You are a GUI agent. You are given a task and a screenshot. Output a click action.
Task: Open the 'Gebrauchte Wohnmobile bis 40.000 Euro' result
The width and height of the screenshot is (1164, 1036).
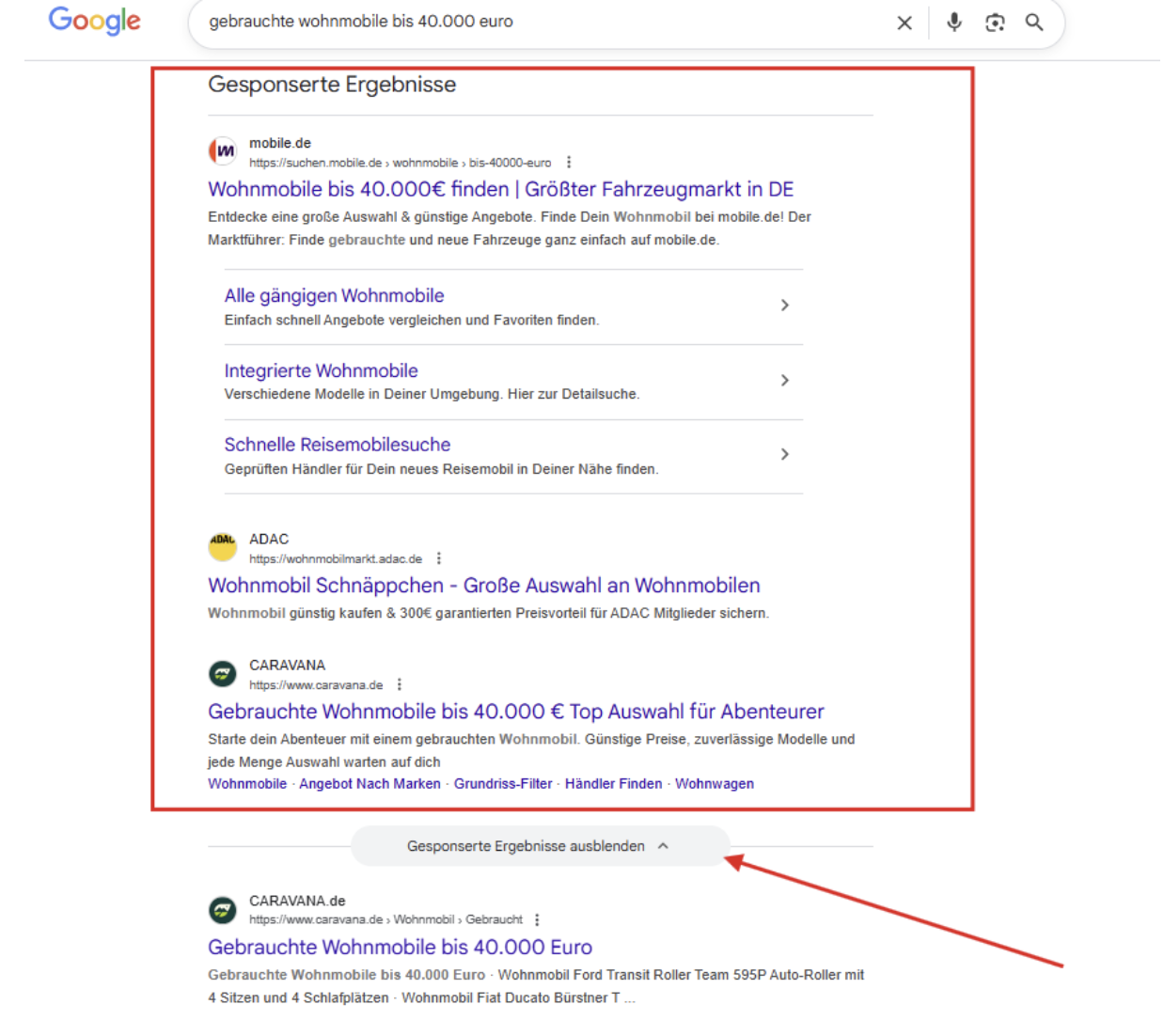[399, 947]
